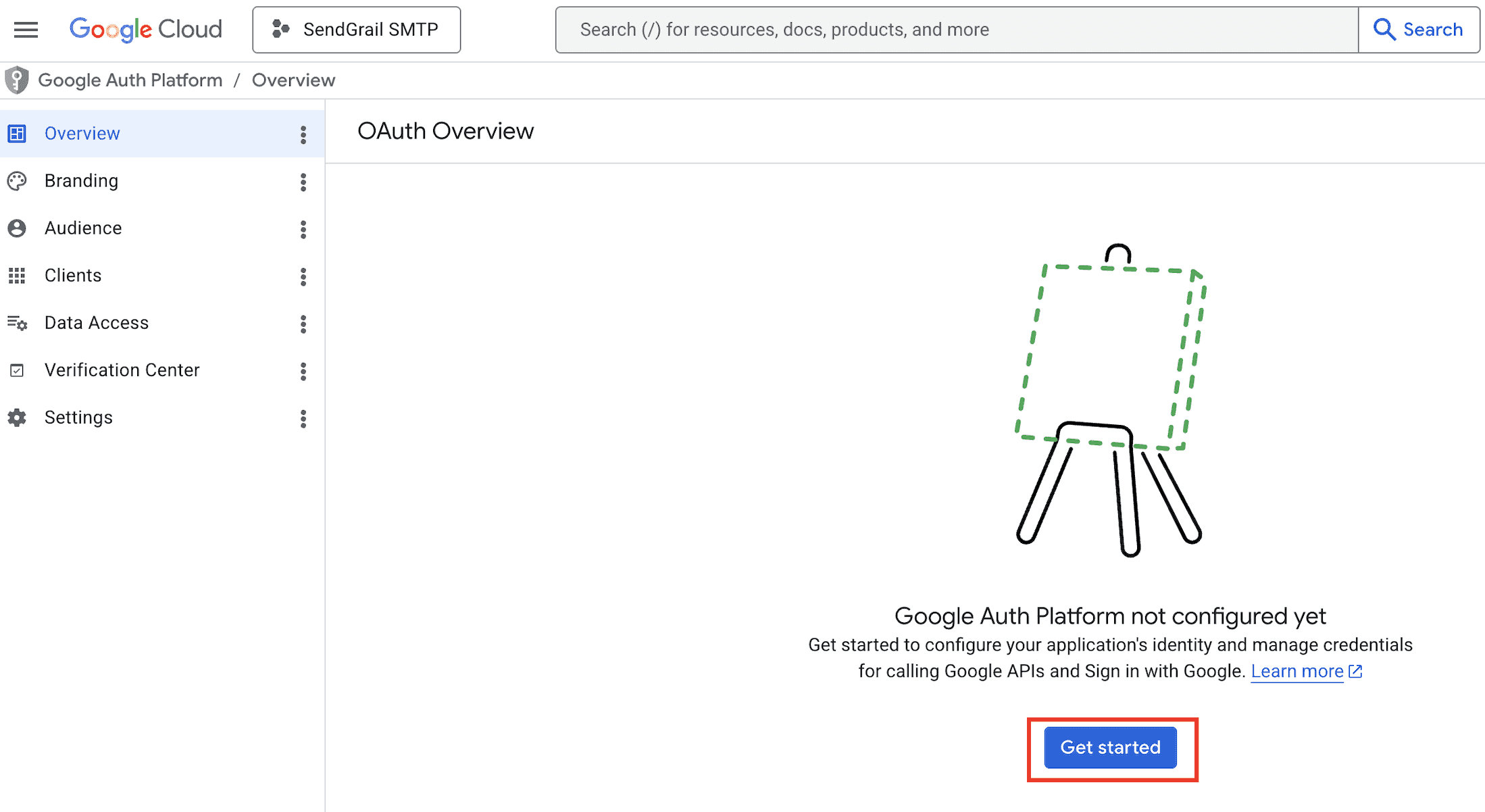Image resolution: width=1485 pixels, height=812 pixels.
Task: Click the Overview breadcrumb text
Action: click(x=293, y=80)
